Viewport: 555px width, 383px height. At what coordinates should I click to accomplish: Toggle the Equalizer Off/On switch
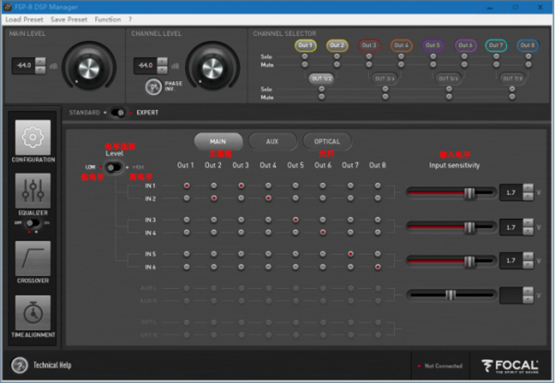[33, 223]
